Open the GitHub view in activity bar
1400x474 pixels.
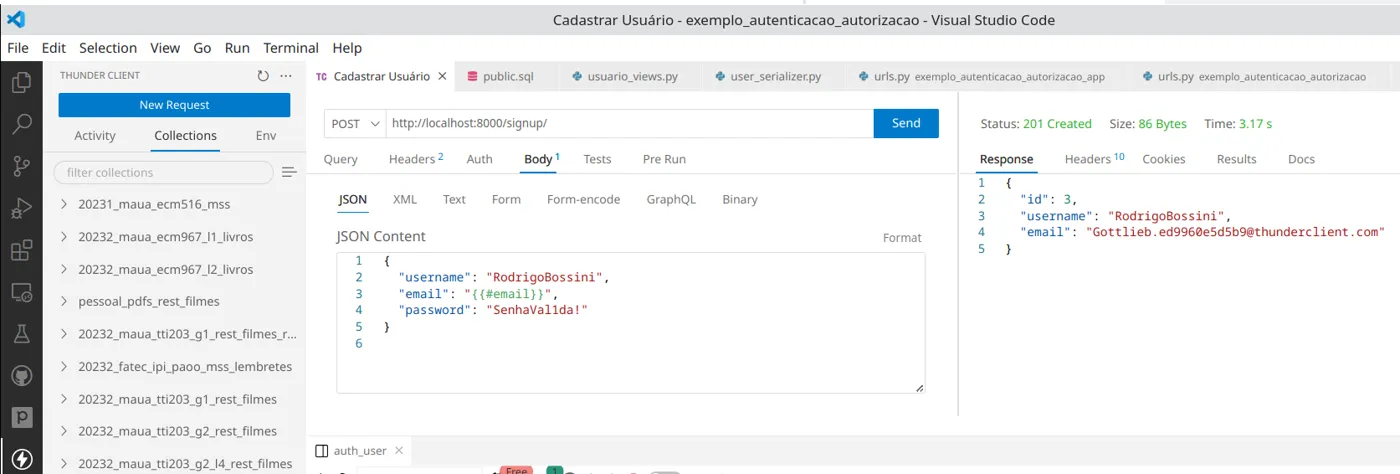coord(21,376)
